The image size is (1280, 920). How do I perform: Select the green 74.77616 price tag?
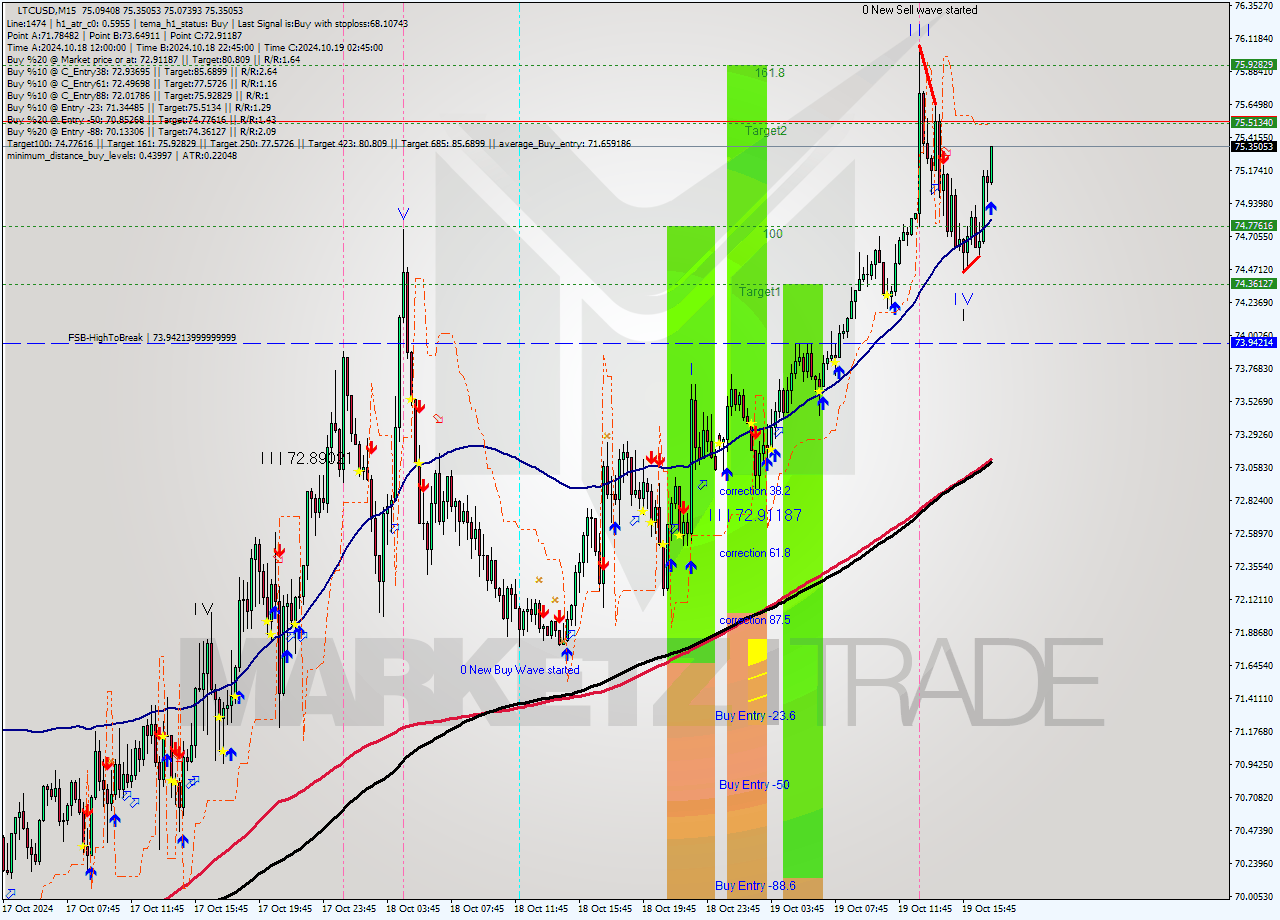[1254, 226]
